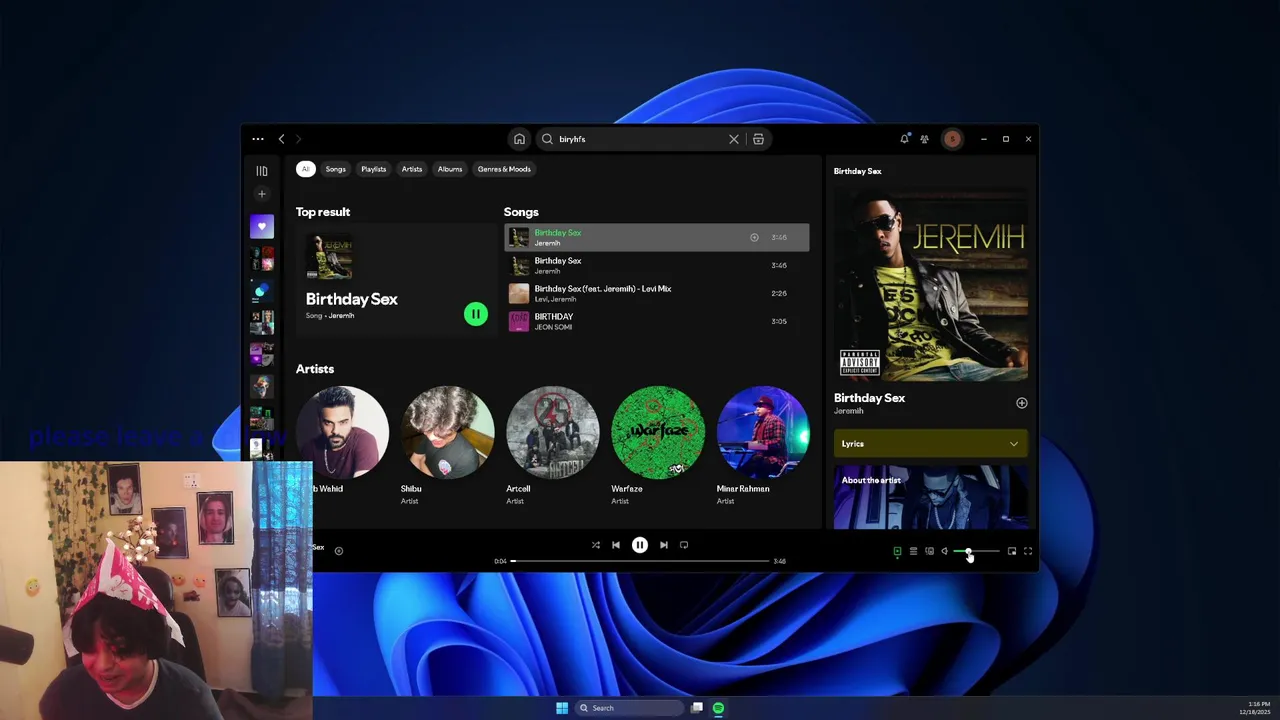The height and width of the screenshot is (720, 1280).
Task: Open the miniplayer
Action: click(x=1012, y=551)
